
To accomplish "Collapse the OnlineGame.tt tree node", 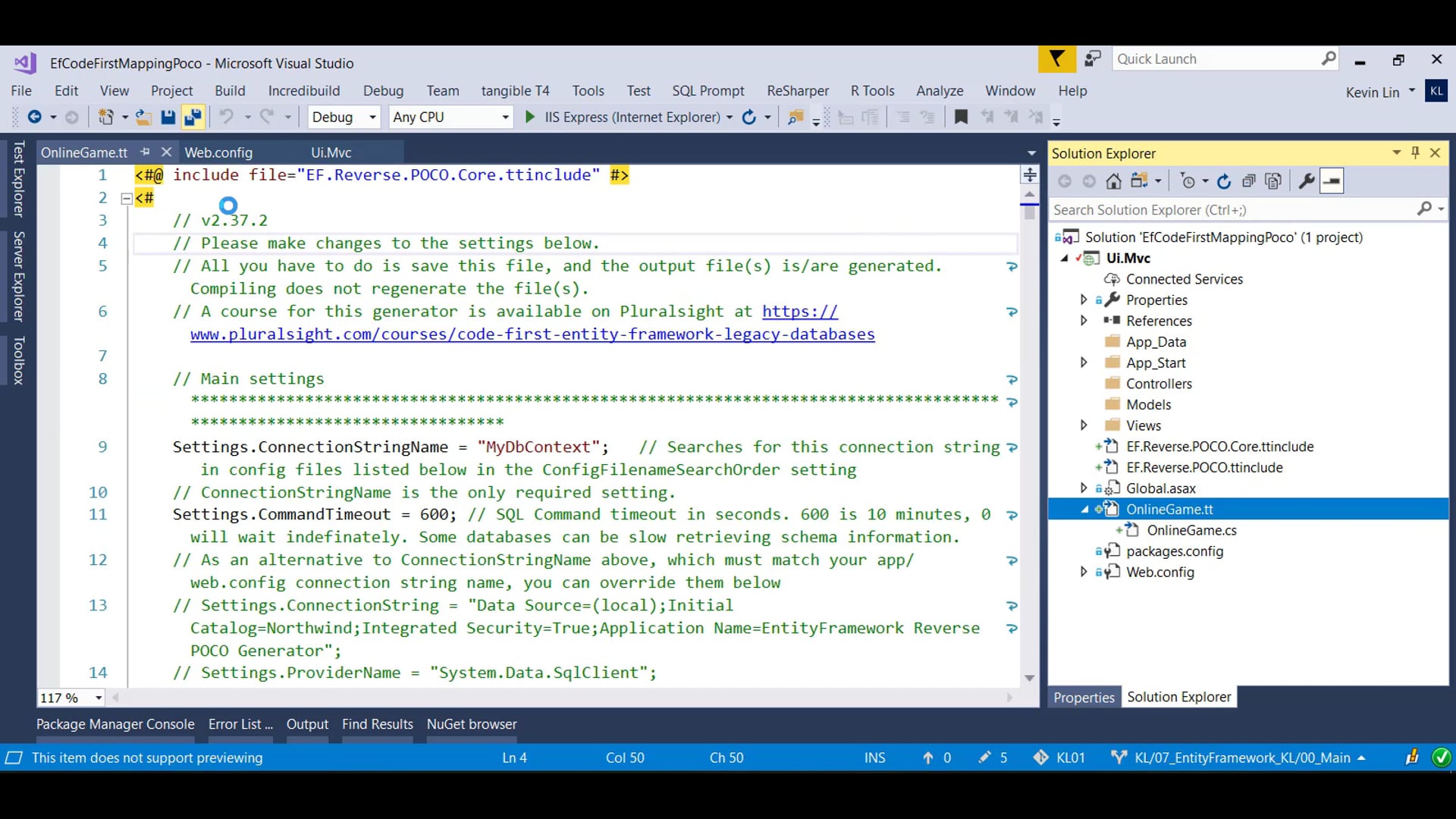I will tap(1084, 510).
